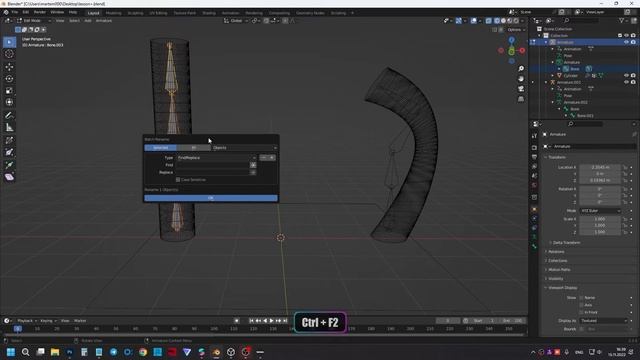The height and width of the screenshot is (360, 640).
Task: Open the Object properties tab icon
Action: click(534, 209)
